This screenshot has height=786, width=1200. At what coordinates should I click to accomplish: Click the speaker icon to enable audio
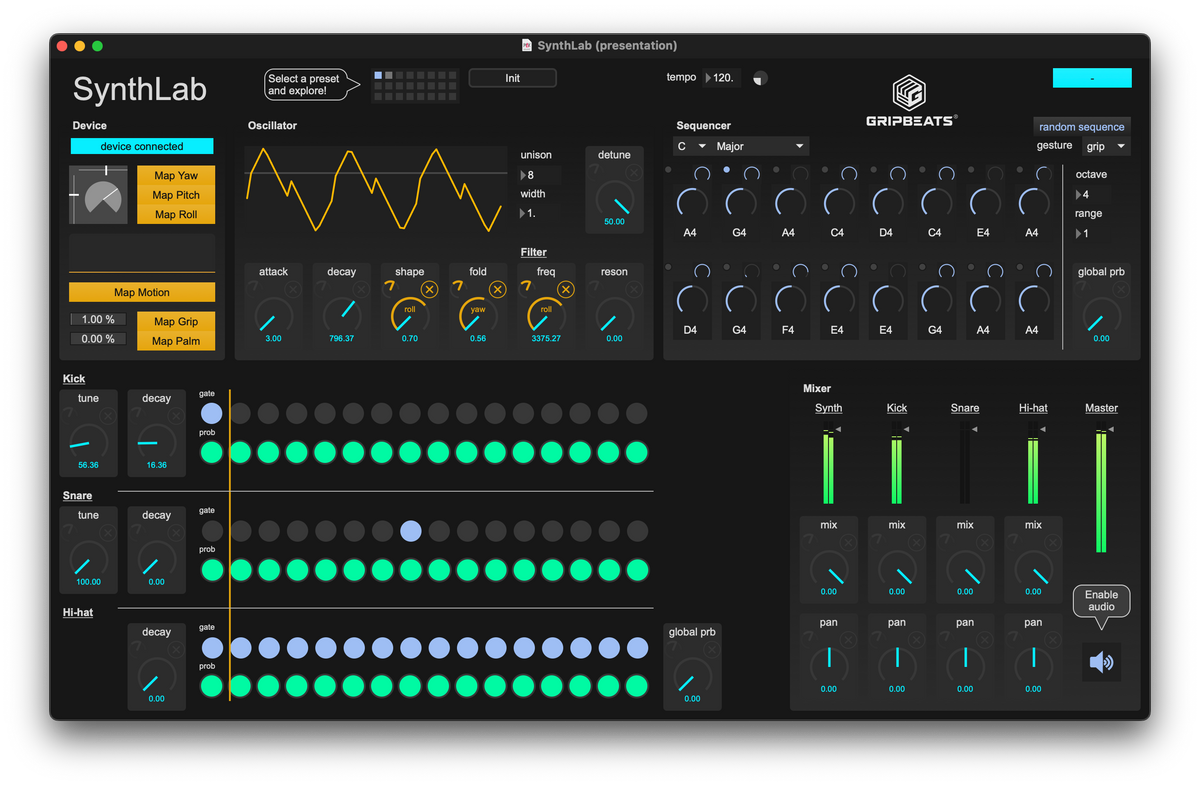tap(1101, 662)
